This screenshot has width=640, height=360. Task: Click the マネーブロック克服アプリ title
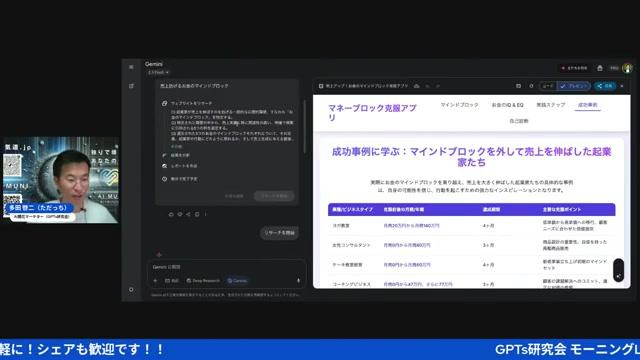(372, 112)
